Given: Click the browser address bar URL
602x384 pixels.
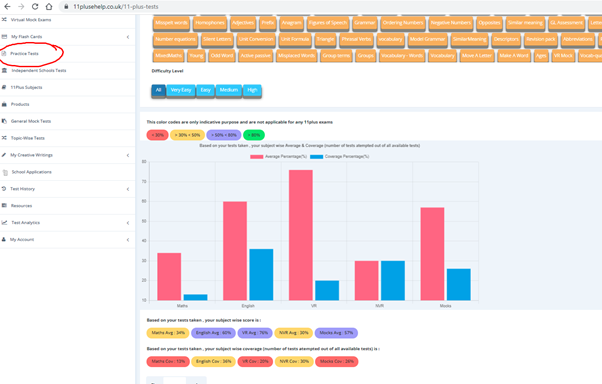Looking at the screenshot, I should point(116,7).
